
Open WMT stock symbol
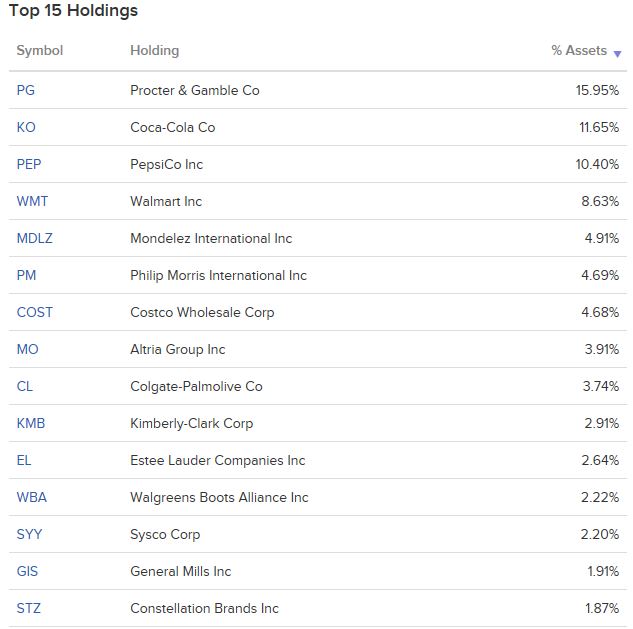32,201
